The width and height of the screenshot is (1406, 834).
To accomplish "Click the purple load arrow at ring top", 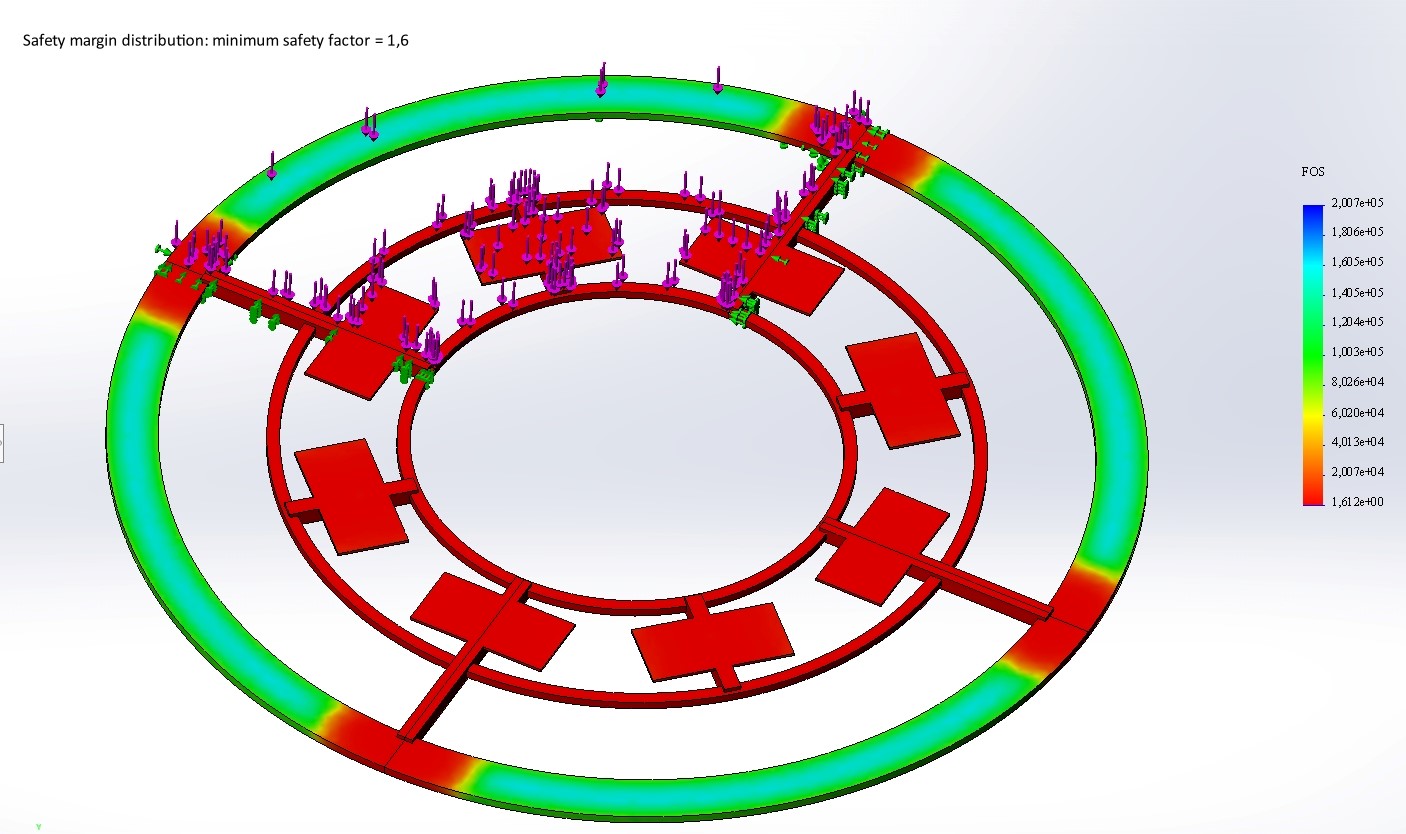I will 602,79.
